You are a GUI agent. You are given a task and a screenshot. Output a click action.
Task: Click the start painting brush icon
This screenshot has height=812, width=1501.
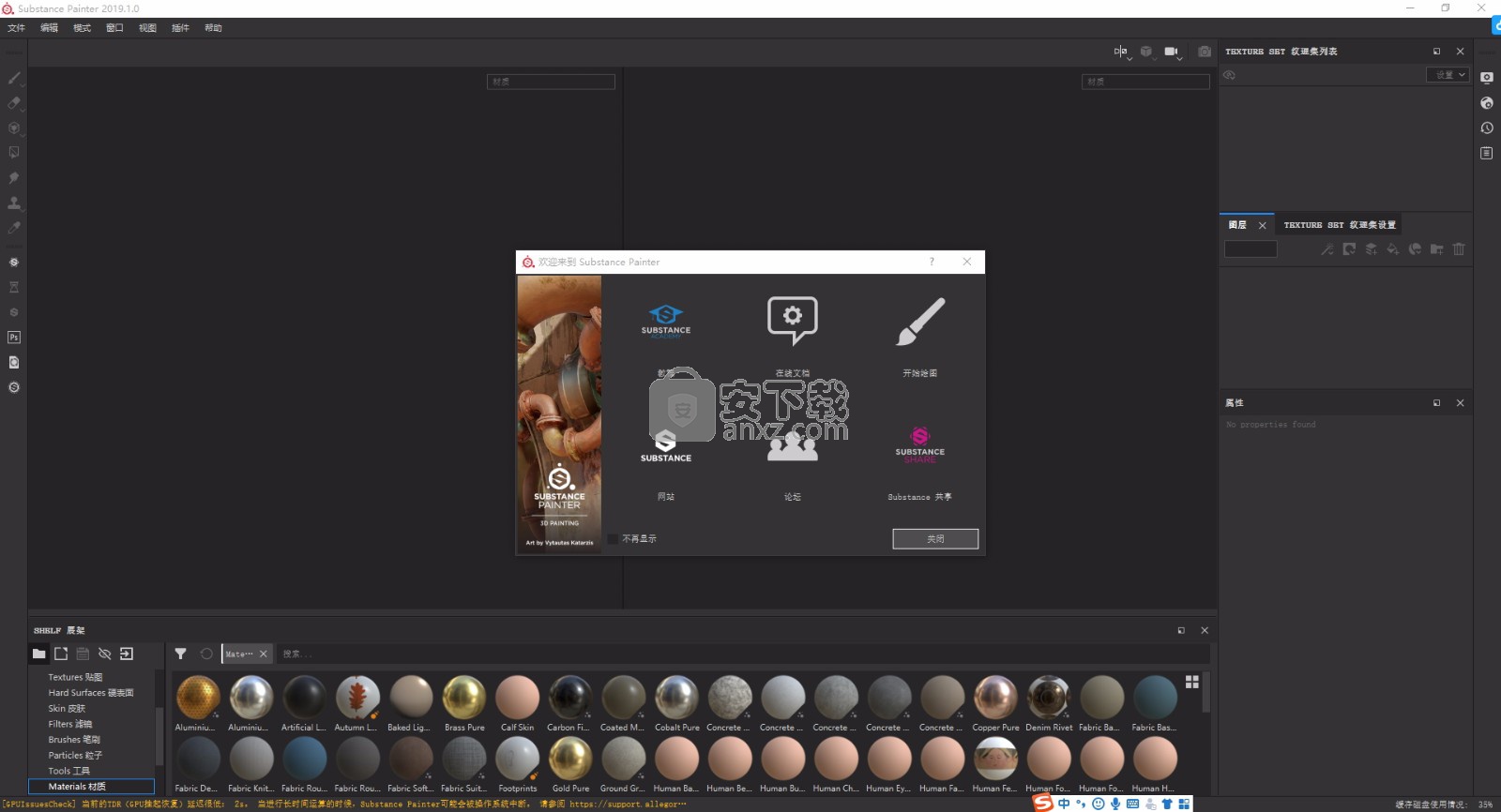(920, 322)
